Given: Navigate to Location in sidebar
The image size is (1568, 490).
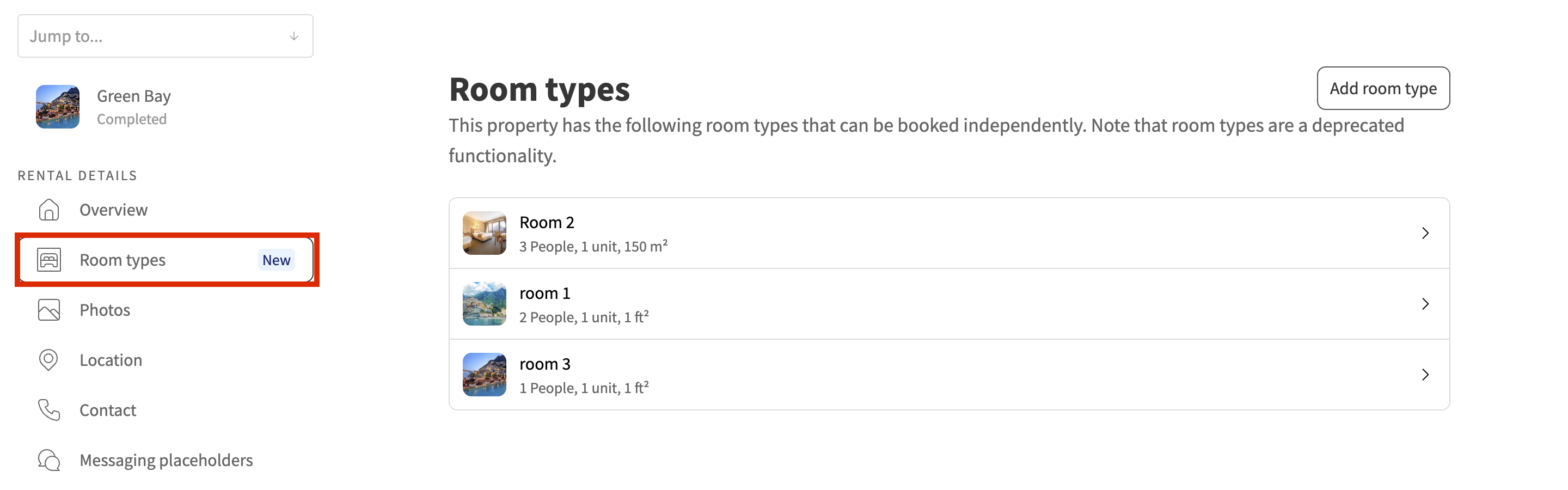Looking at the screenshot, I should 111,360.
